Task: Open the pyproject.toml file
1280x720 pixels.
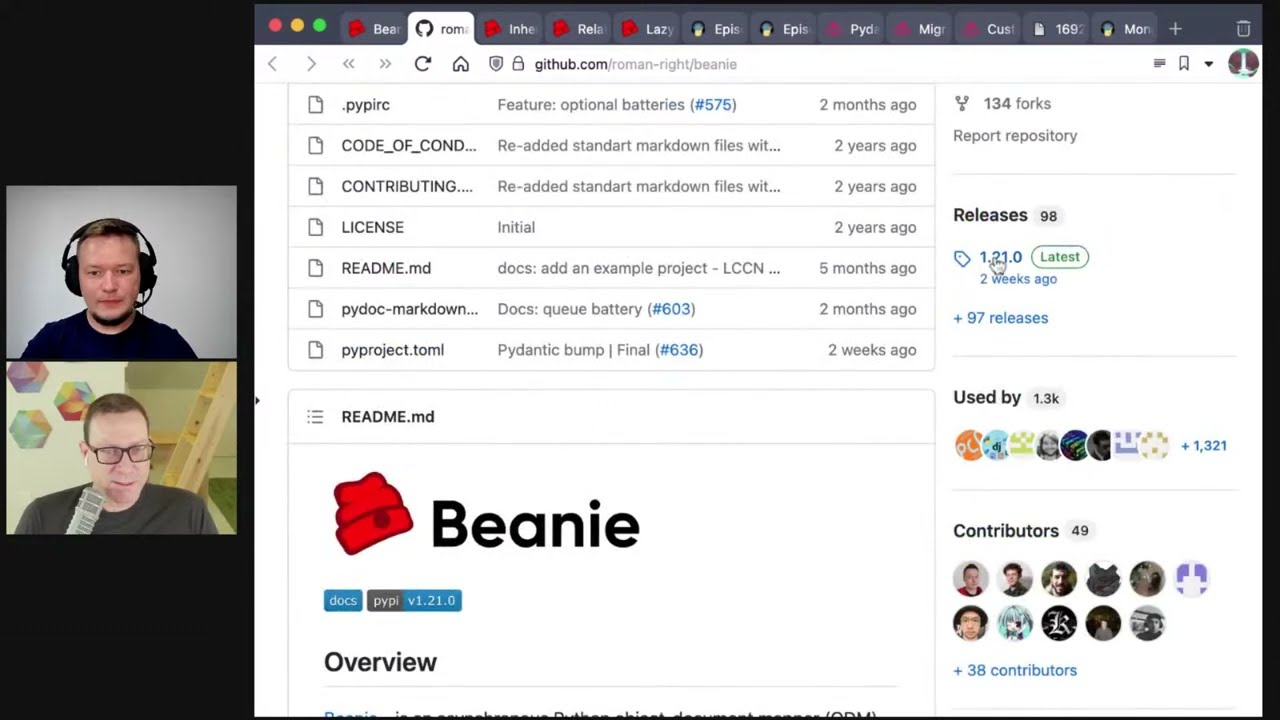Action: [x=392, y=350]
